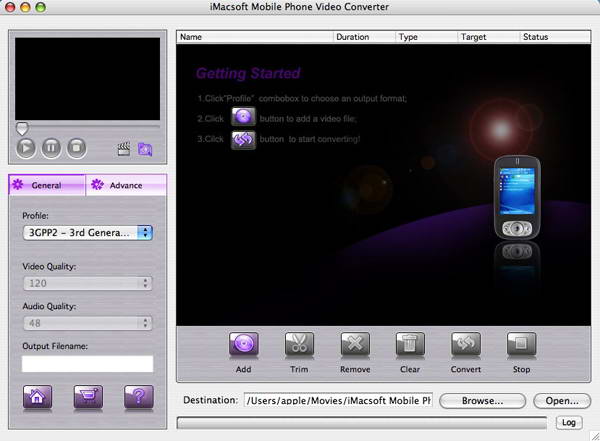This screenshot has width=600, height=441.
Task: Click the disc icon in Getting Started step 2
Action: click(243, 116)
